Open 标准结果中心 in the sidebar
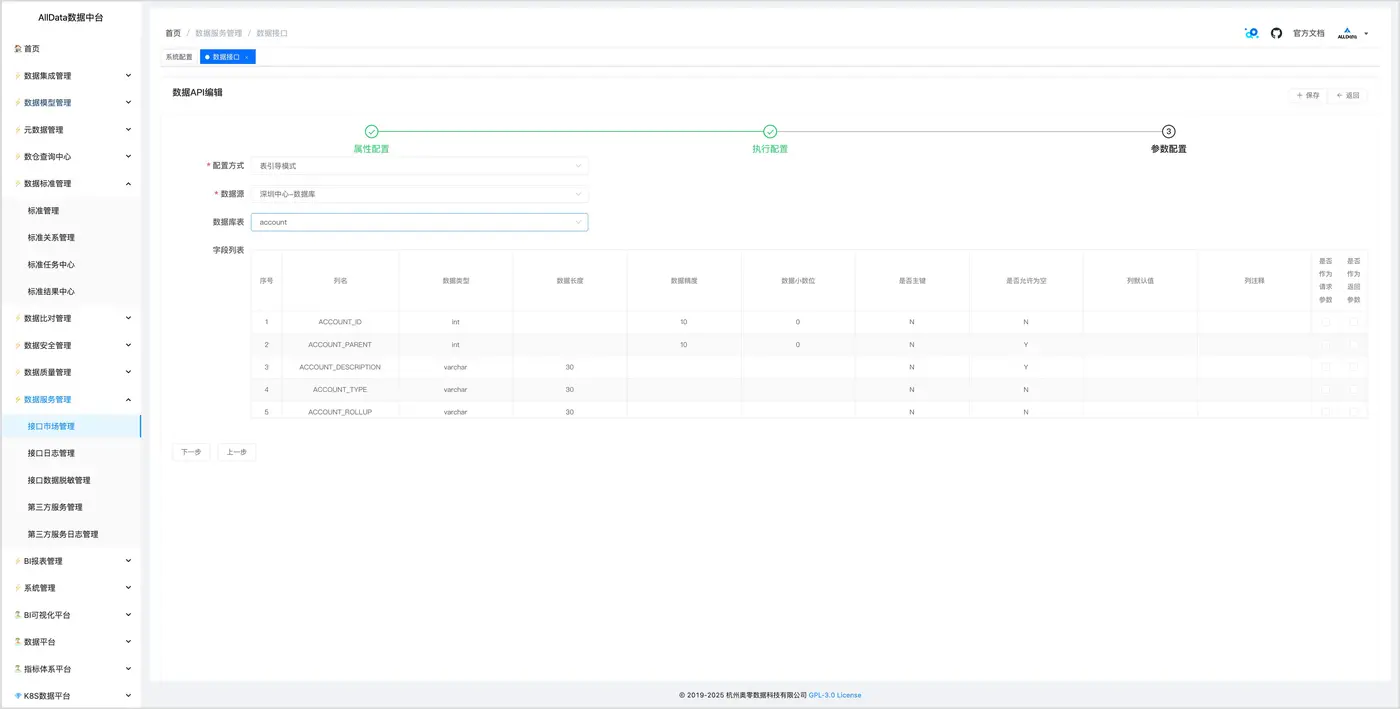This screenshot has height=709, width=1400. (x=51, y=292)
